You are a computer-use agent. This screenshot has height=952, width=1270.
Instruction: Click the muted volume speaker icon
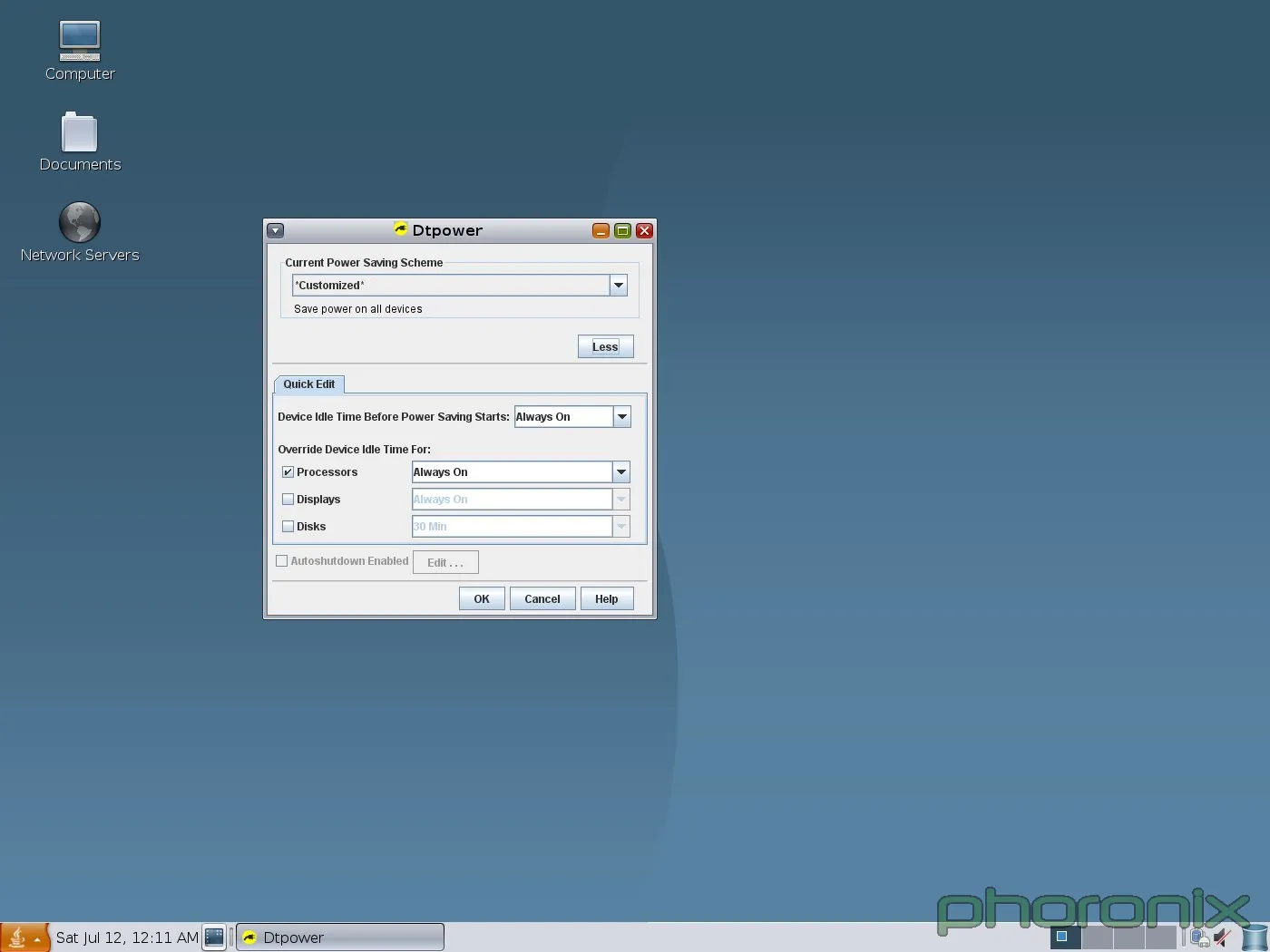click(1223, 937)
